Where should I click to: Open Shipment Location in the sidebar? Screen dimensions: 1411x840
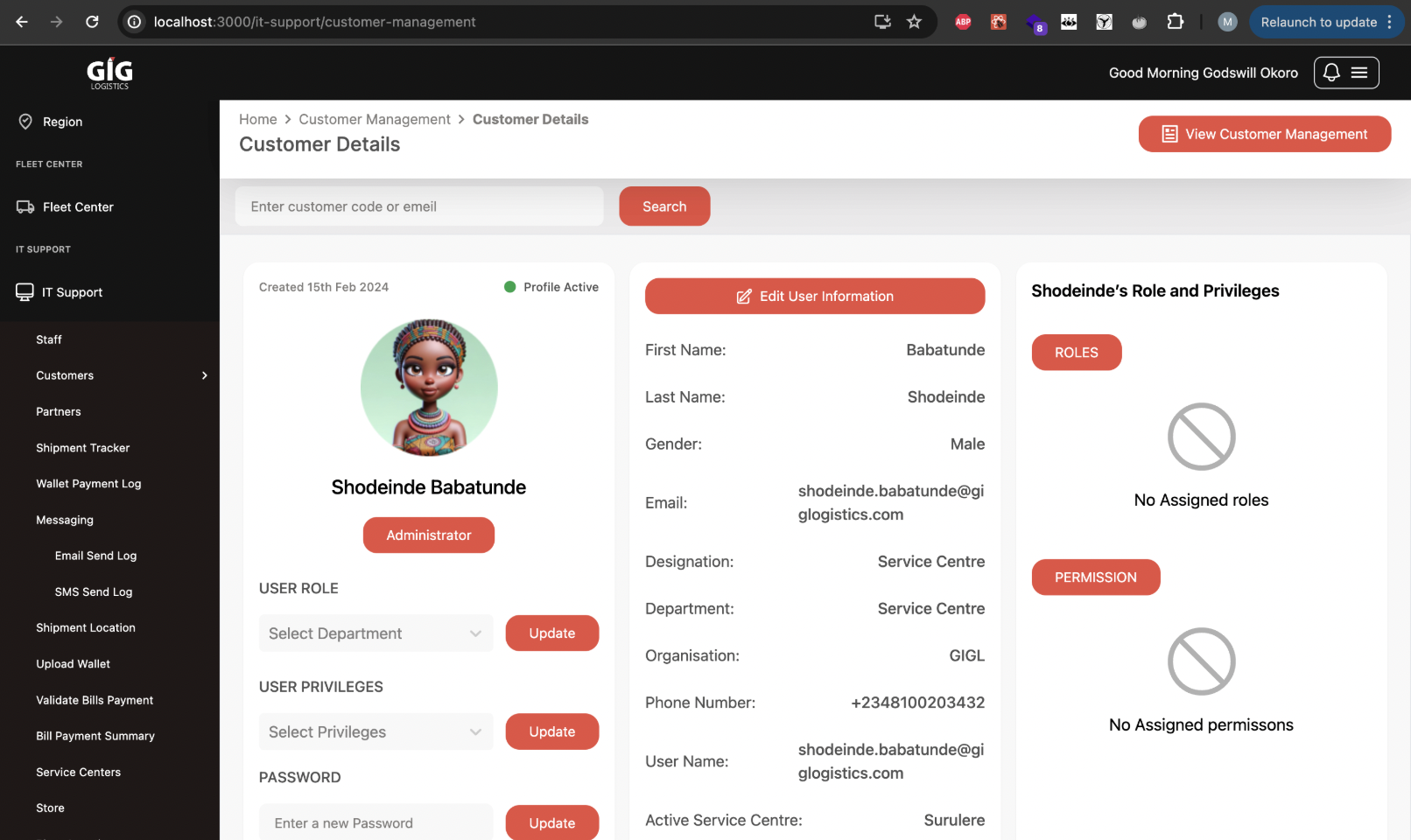click(86, 628)
